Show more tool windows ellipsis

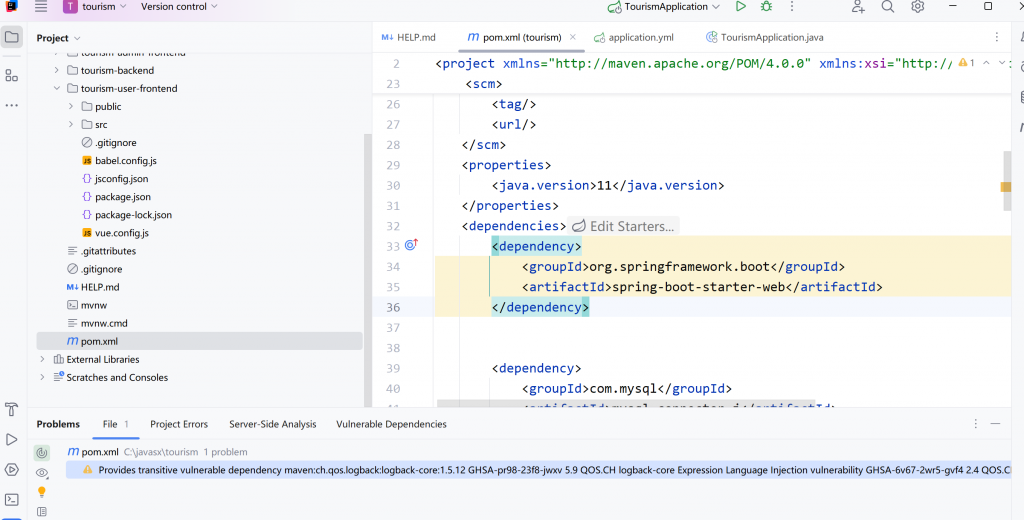12,105
